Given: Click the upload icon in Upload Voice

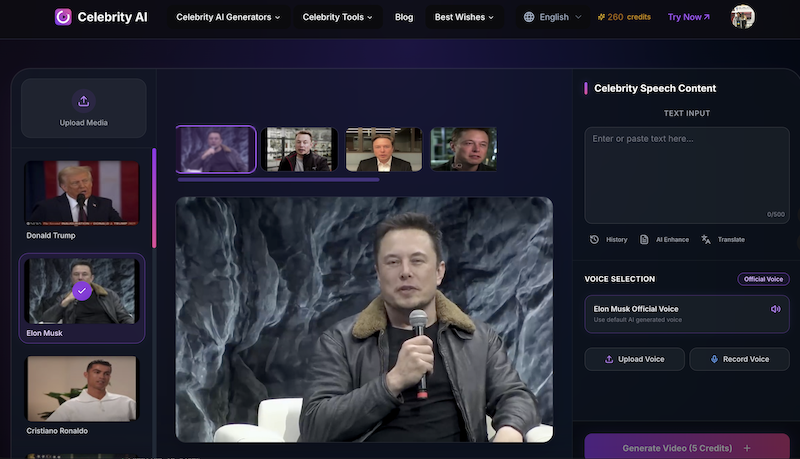Looking at the screenshot, I should tap(609, 359).
